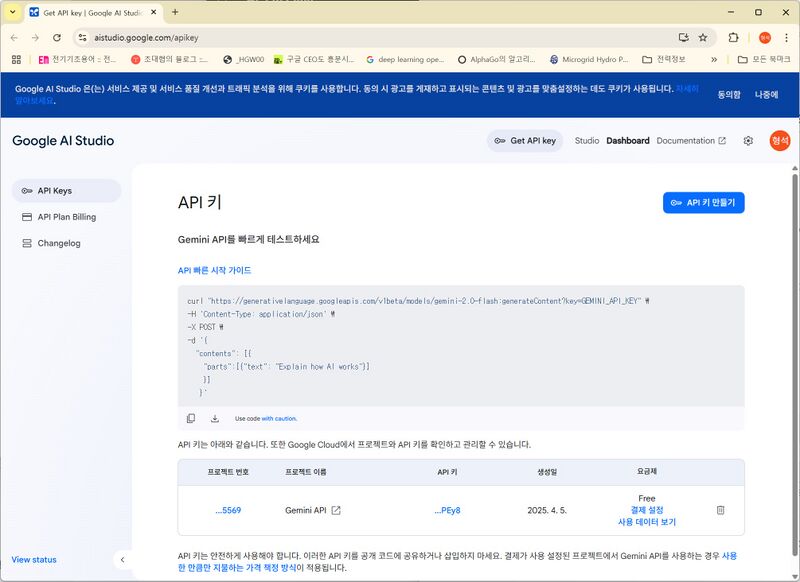The width and height of the screenshot is (800, 582).
Task: Expand the hidden bookmarks overflow chevron
Action: (x=714, y=60)
